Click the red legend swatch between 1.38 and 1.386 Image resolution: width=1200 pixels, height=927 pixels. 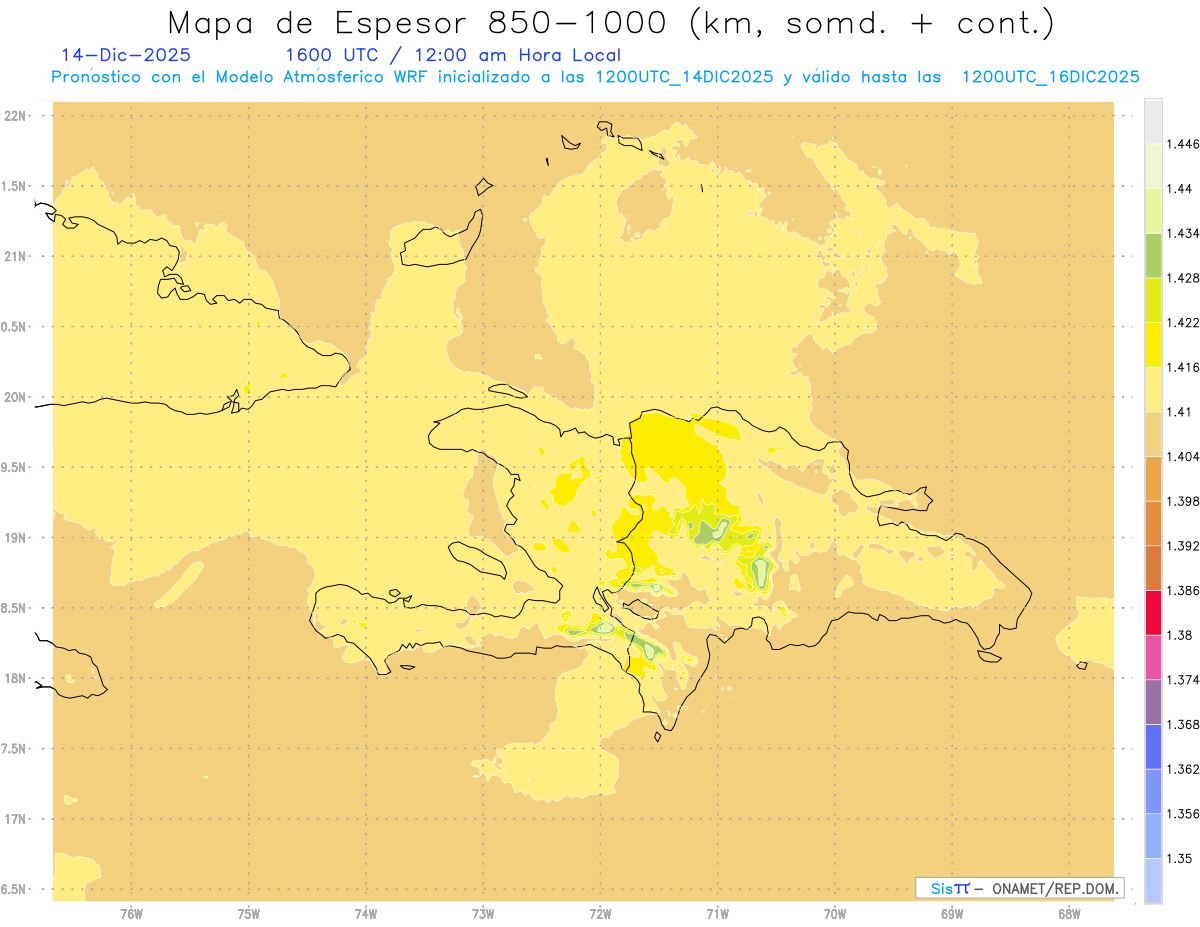point(1153,613)
